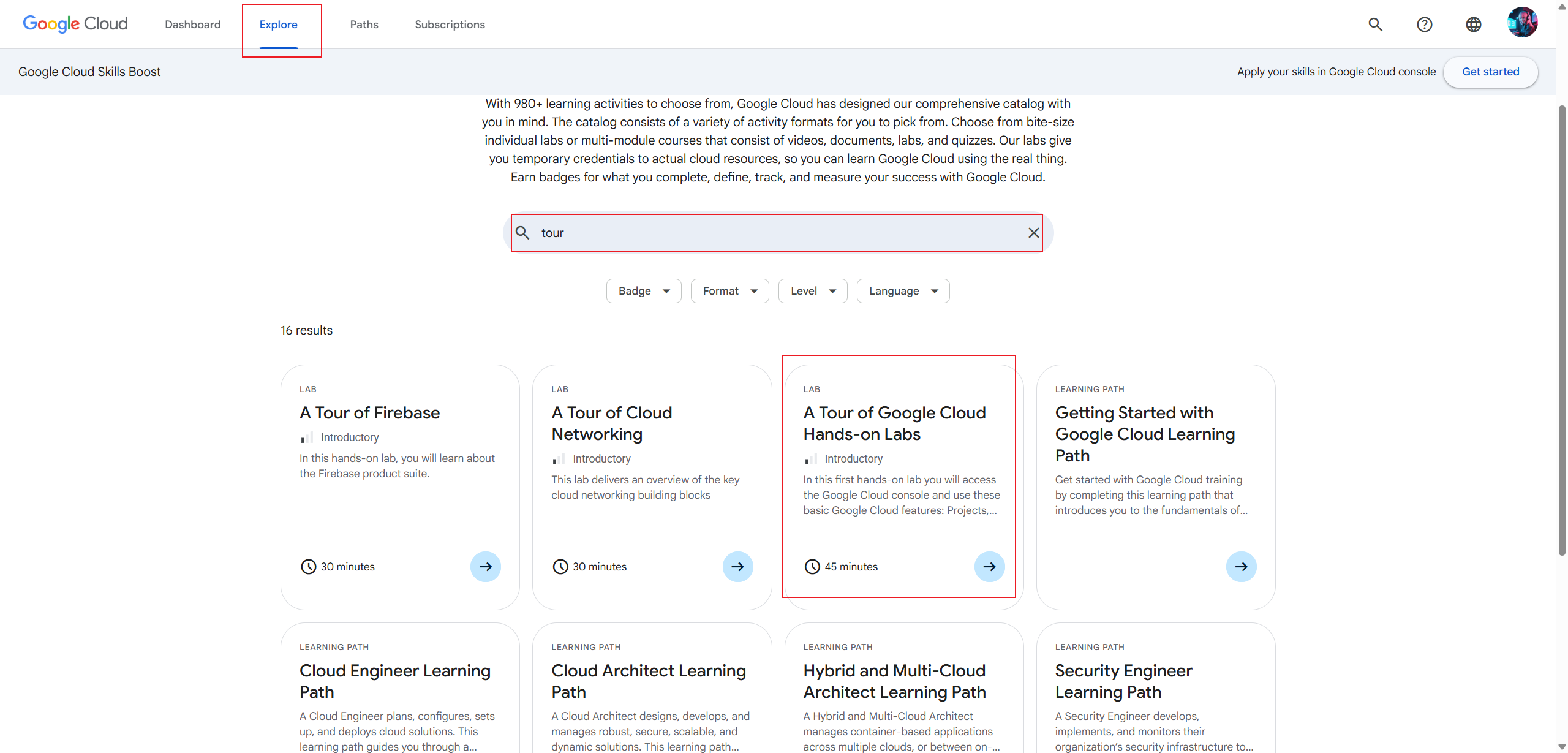Click arrow on Getting Started with Google Cloud card
Image resolution: width=1568 pixels, height=753 pixels.
pos(1242,567)
